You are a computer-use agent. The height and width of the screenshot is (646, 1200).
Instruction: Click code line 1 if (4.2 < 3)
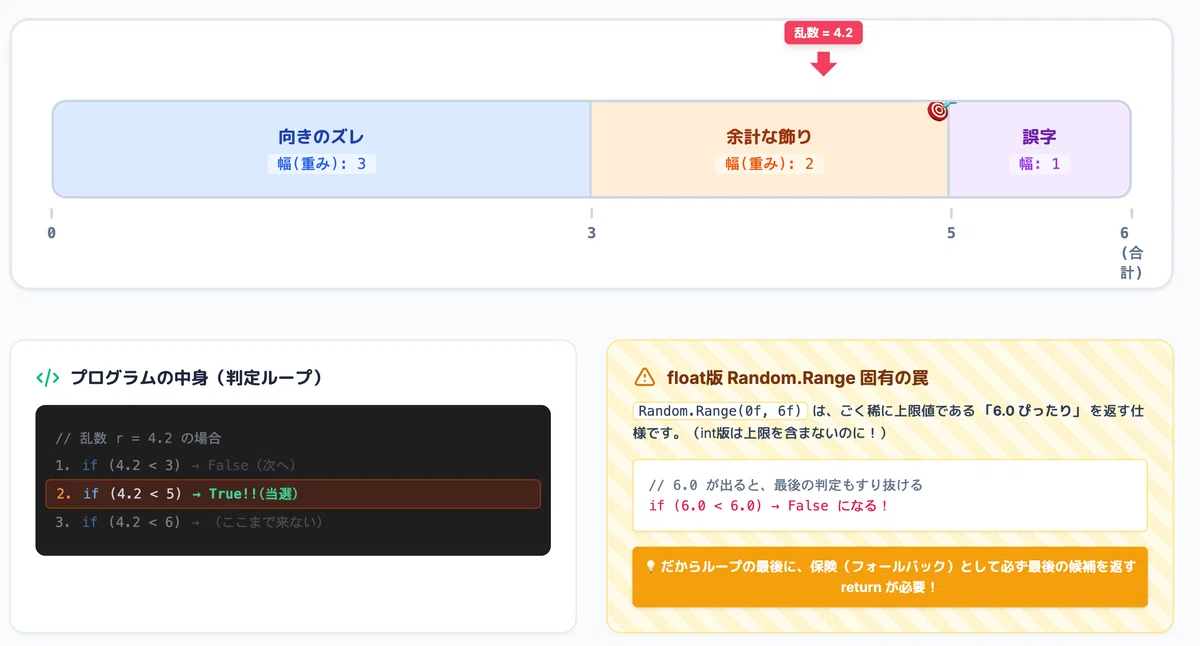pos(176,466)
